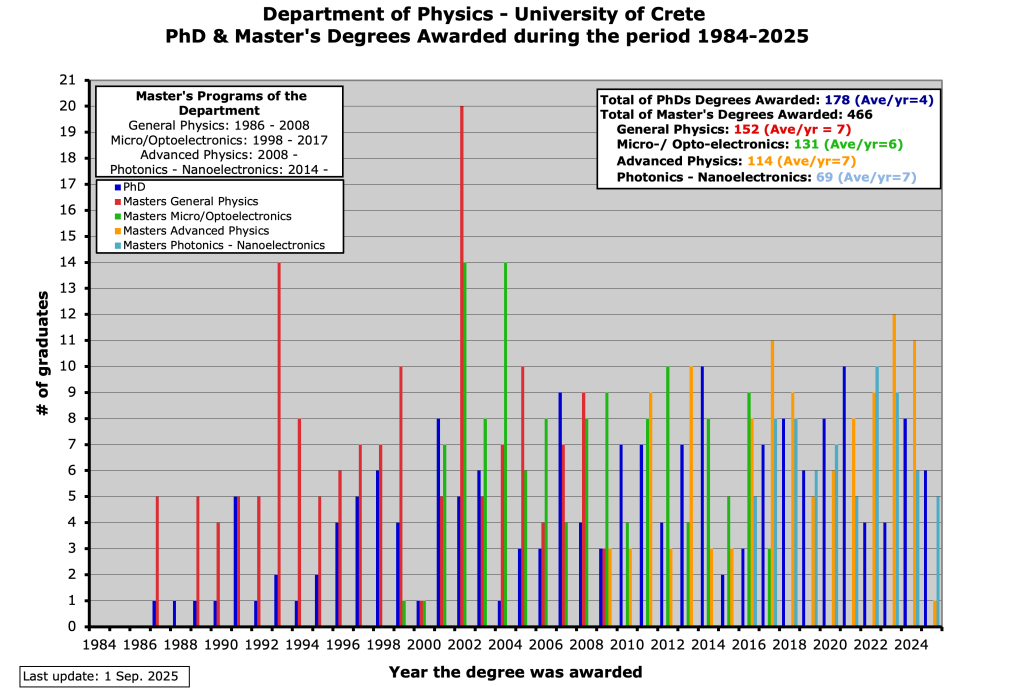This screenshot has height=697, width=1024.
Task: Click the x-axis year label "2006"
Action: click(x=546, y=645)
